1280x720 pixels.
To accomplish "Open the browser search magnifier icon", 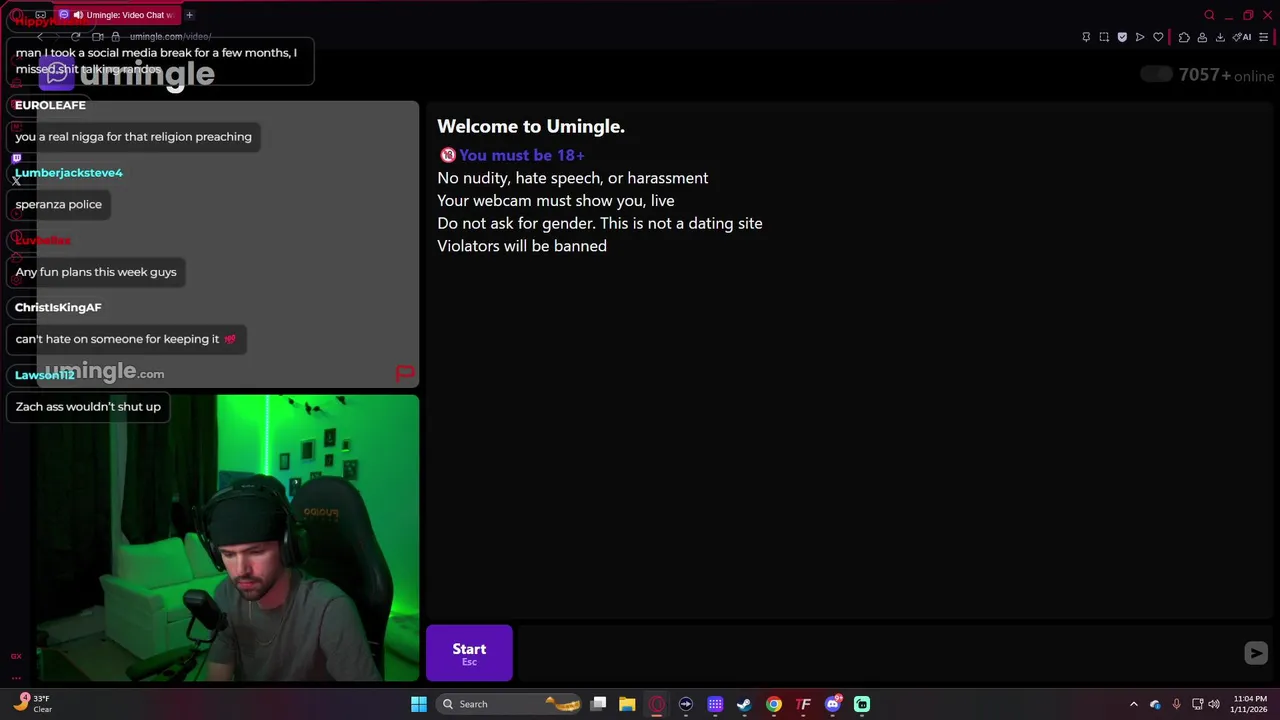I will [1209, 15].
